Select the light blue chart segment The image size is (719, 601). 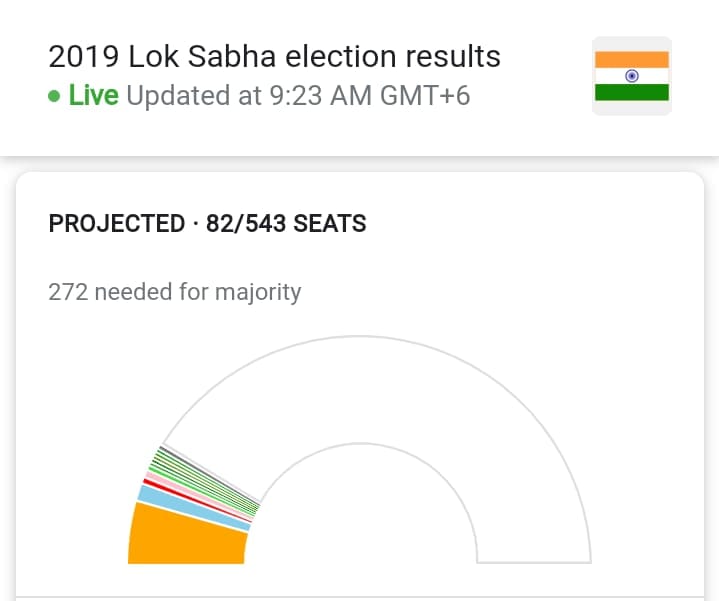(x=195, y=508)
